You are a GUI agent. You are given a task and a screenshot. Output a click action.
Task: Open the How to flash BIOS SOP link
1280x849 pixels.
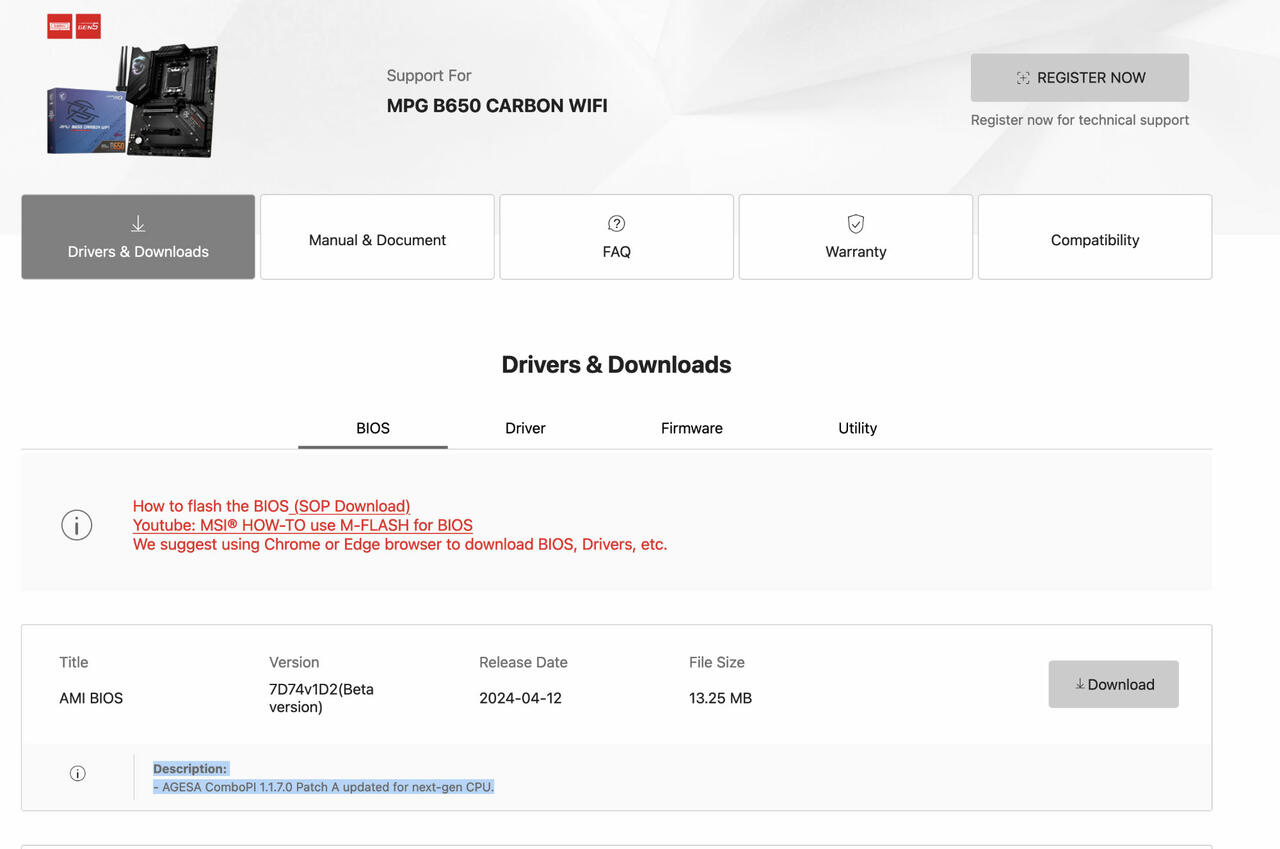click(x=271, y=506)
